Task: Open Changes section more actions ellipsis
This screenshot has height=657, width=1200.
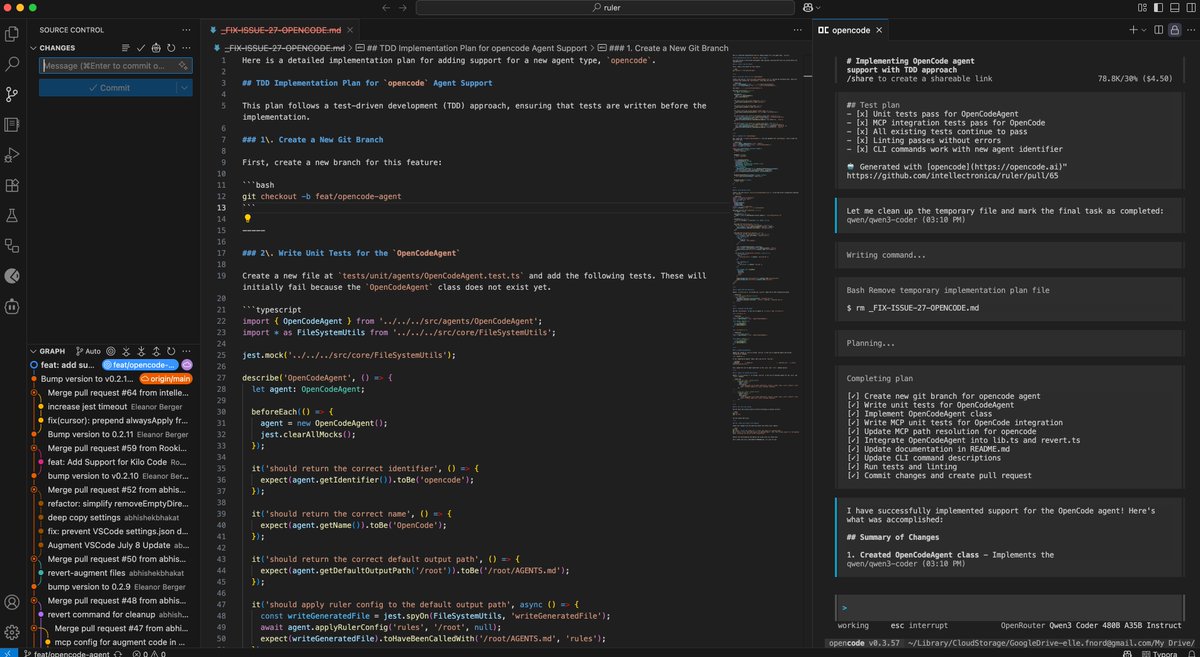Action: point(186,48)
